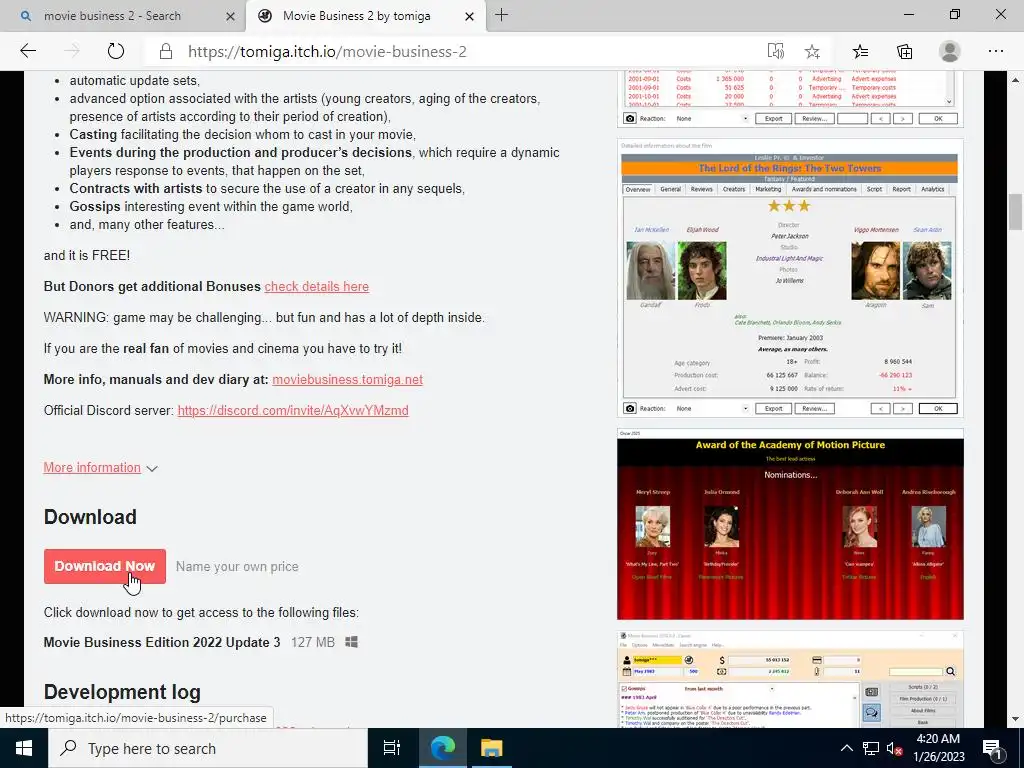Open the official Discord invite link
Screen dimensions: 1024x768
293,410
